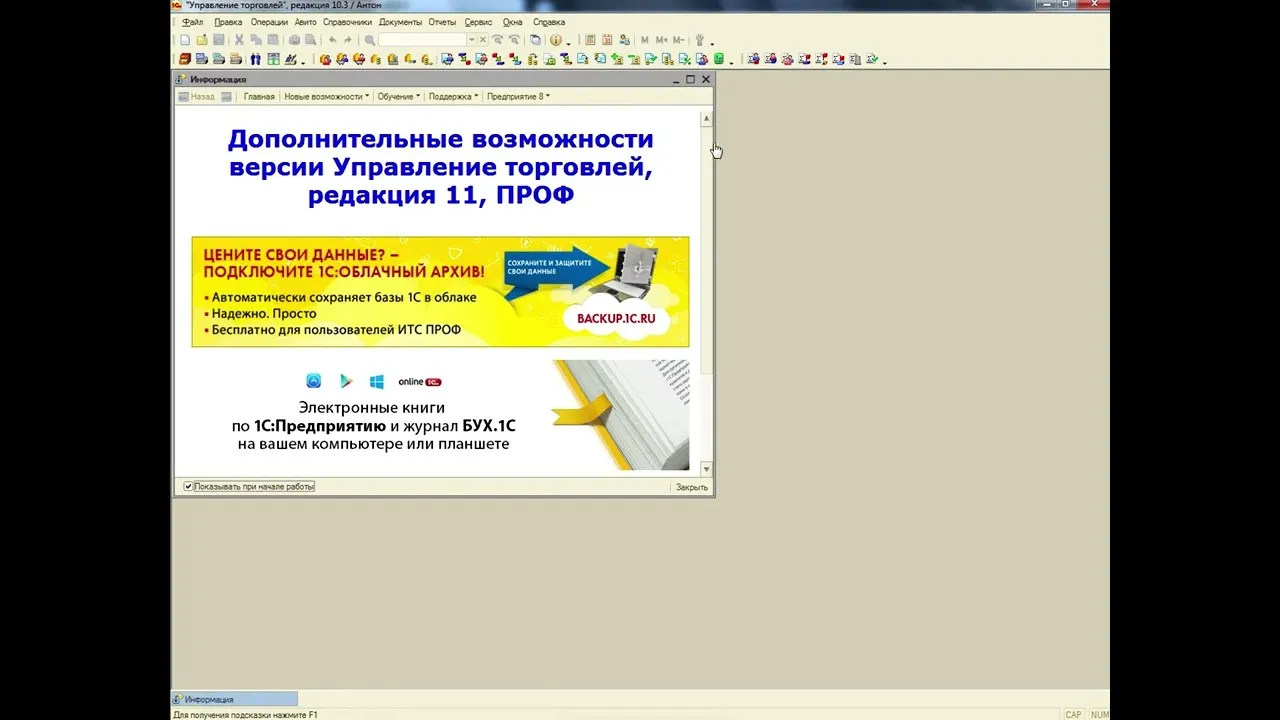Expand the Предприятие 8 dropdown
Screen dimensions: 1280x720
(518, 97)
